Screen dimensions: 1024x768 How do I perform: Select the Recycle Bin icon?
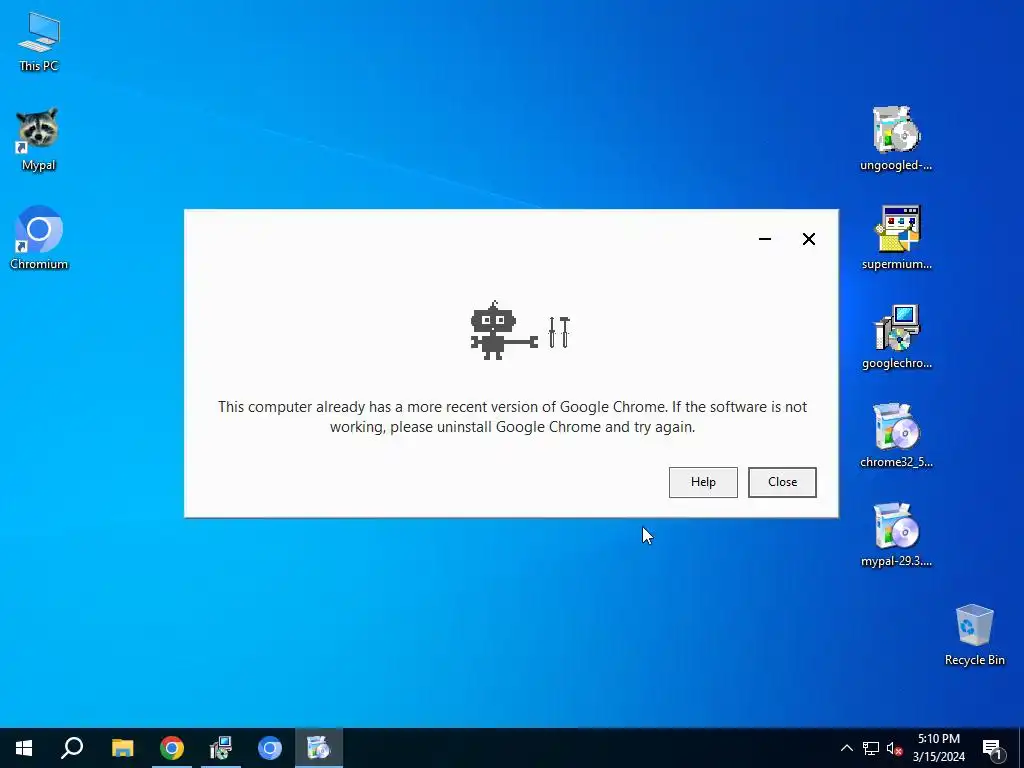pos(974,635)
